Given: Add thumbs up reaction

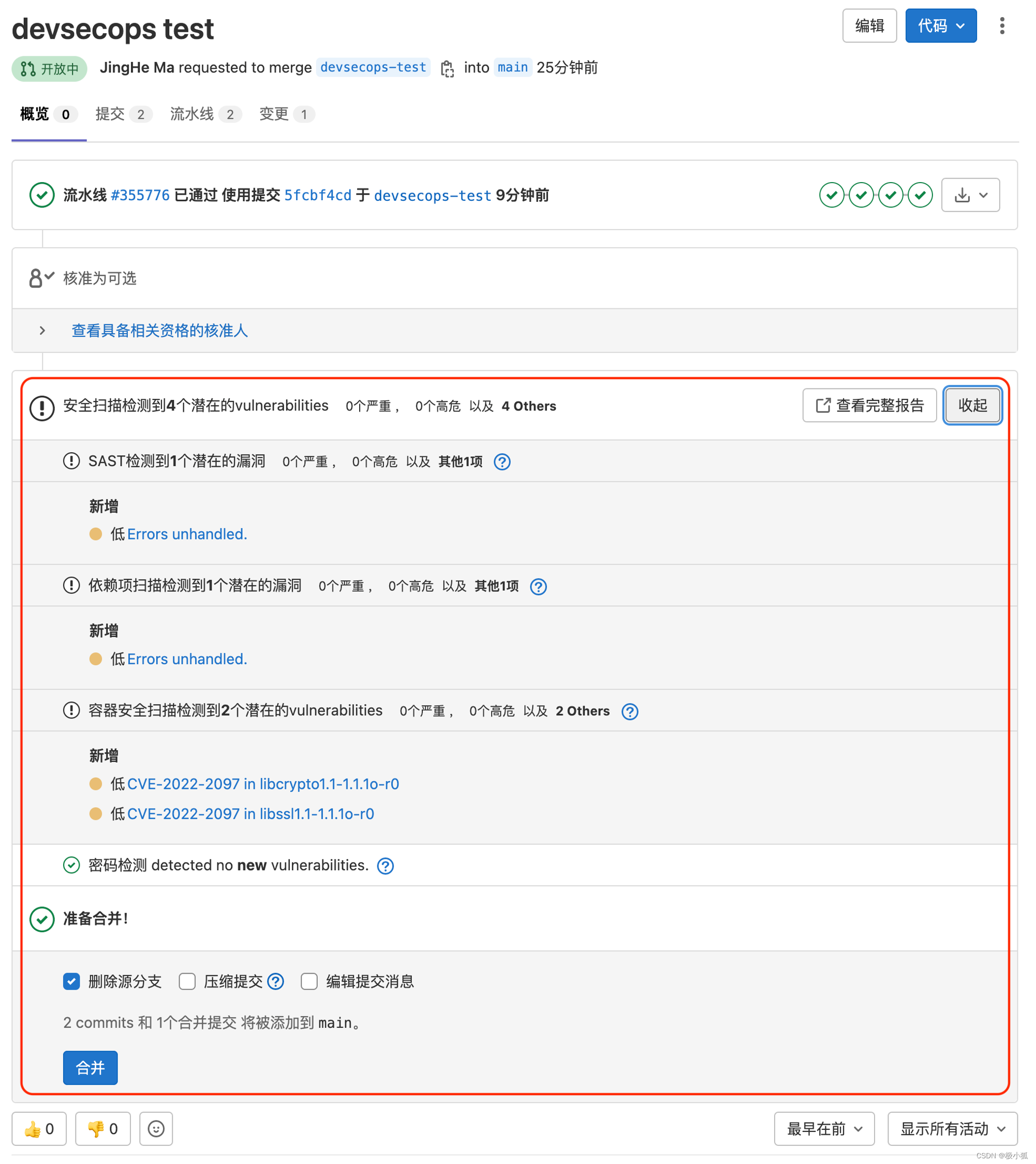Looking at the screenshot, I should point(39,1128).
